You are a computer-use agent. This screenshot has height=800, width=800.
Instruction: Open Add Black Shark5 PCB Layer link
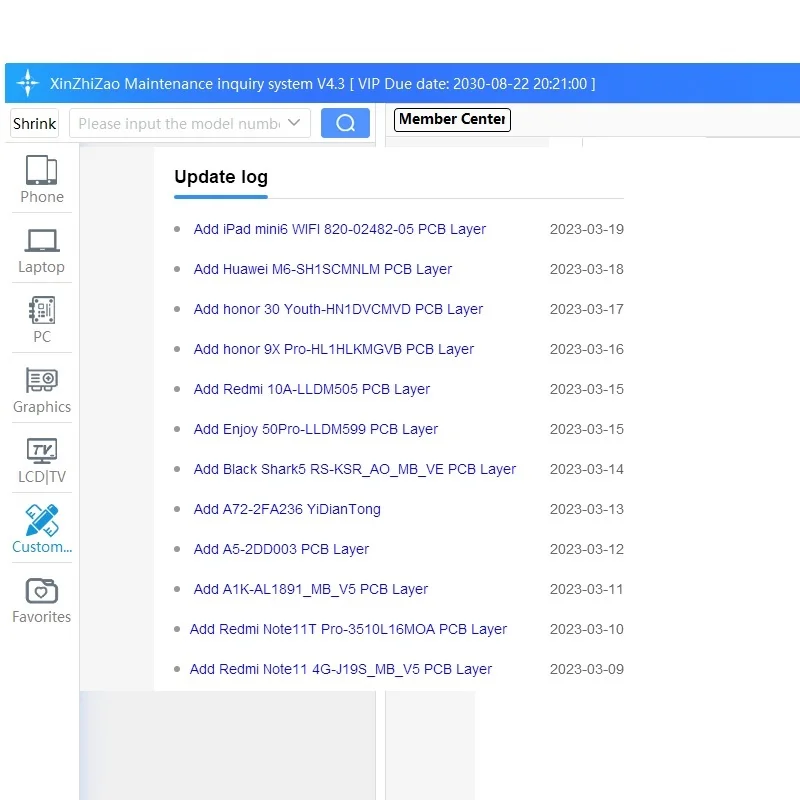(355, 469)
